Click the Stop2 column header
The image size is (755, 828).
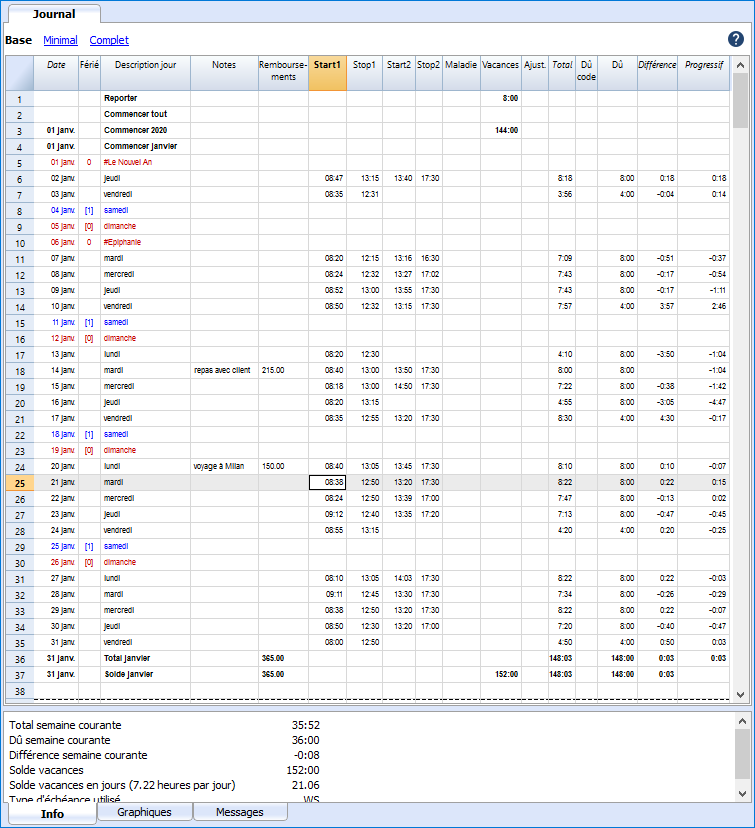pos(429,73)
